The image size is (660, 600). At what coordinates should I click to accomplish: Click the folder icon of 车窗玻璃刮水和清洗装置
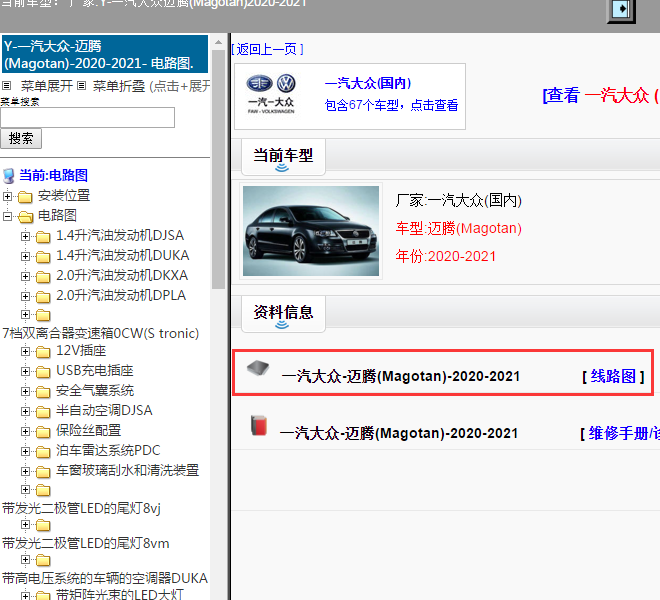click(43, 472)
